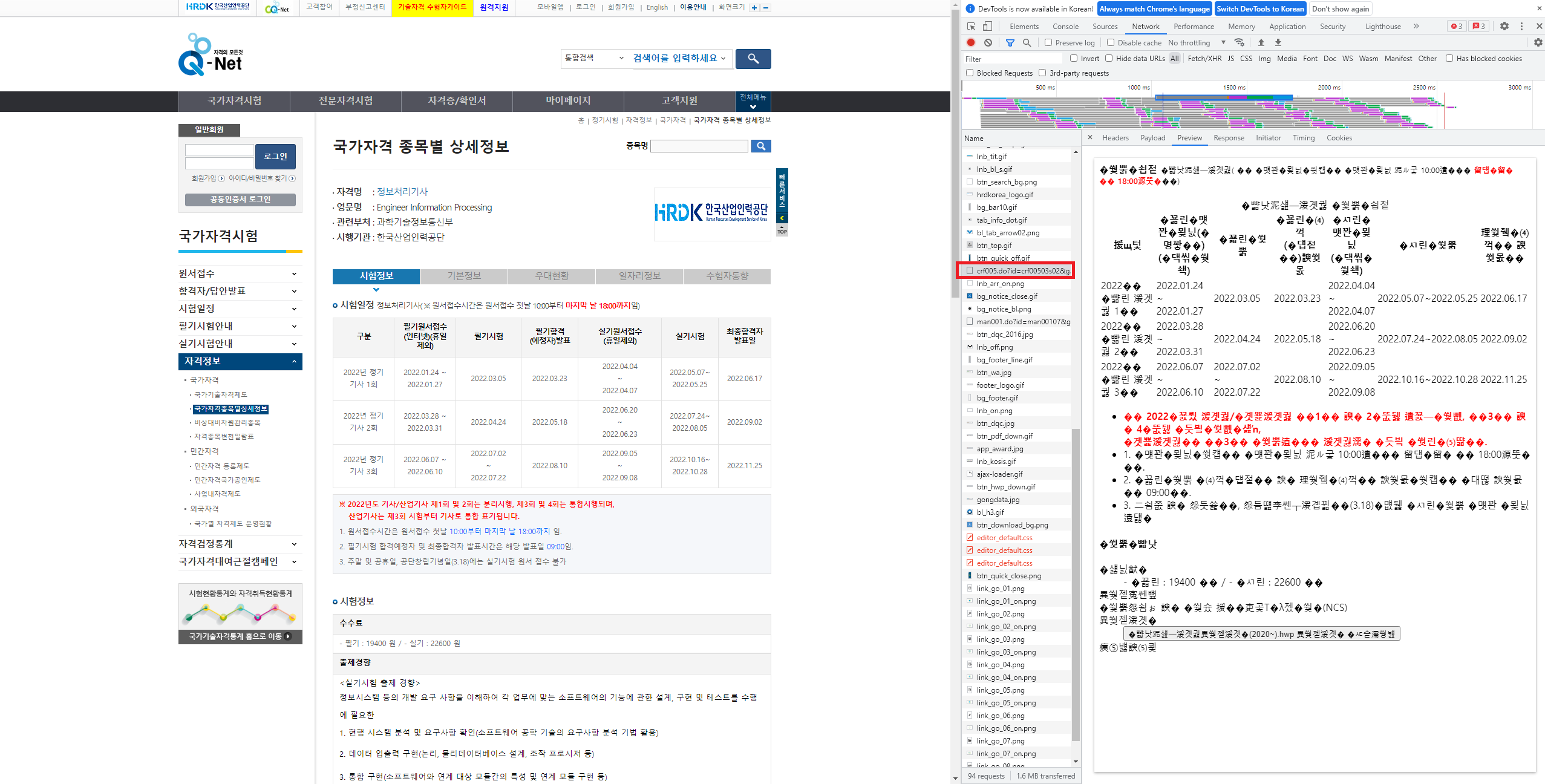Check the Disable cache option

point(1111,42)
